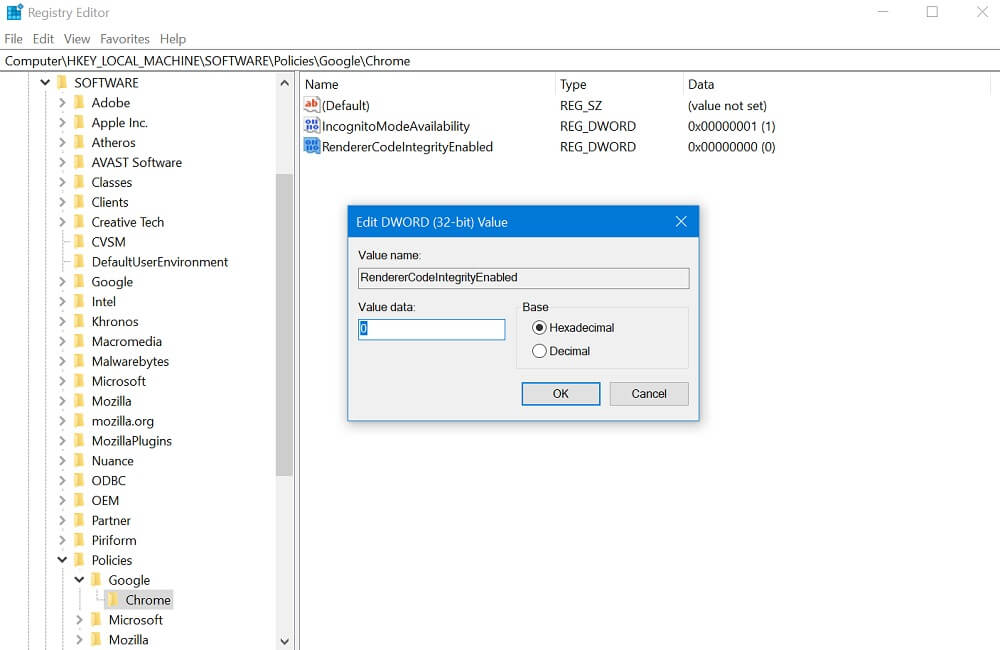Click the Name column header

click(427, 84)
